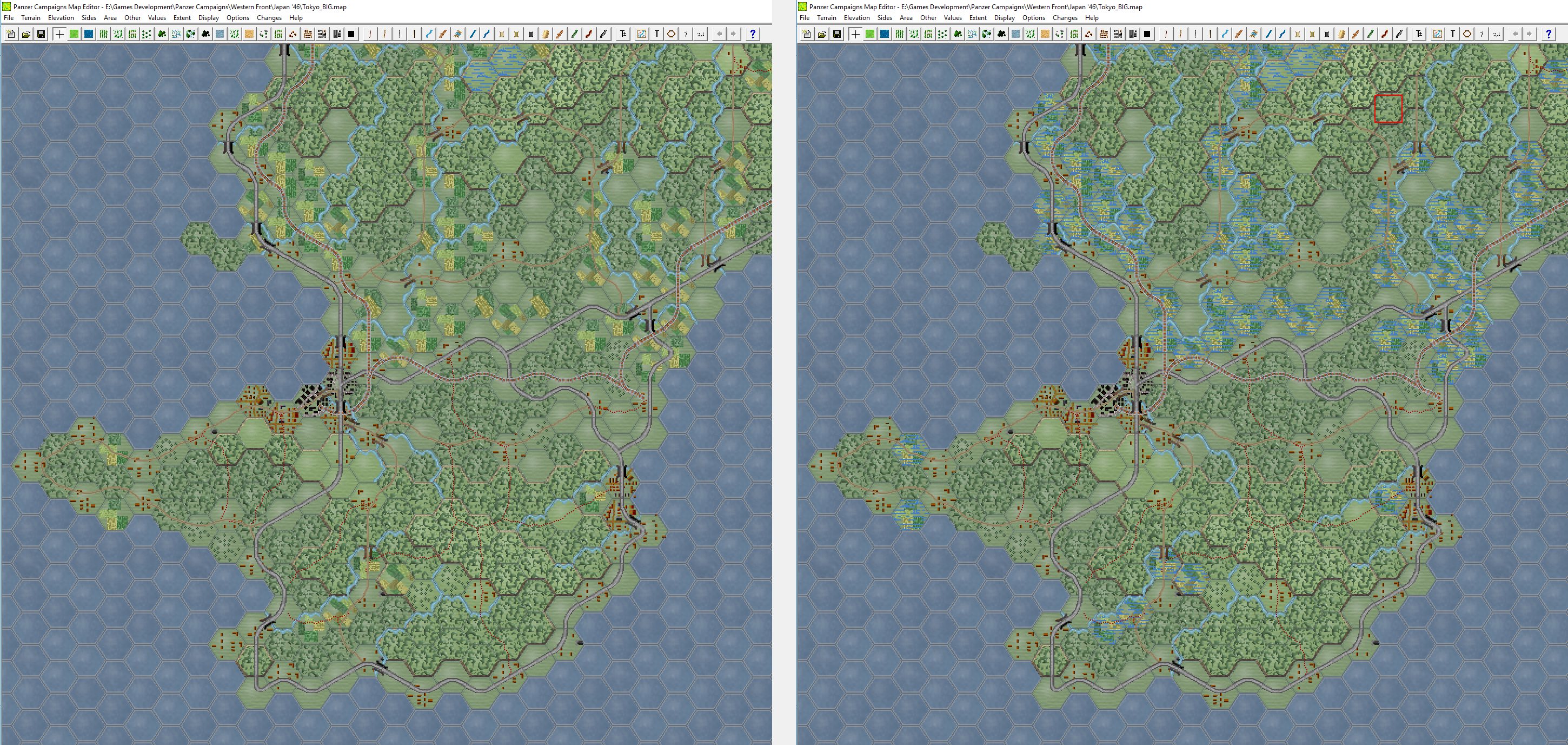Click the Save floppy icon in left window

click(x=41, y=34)
